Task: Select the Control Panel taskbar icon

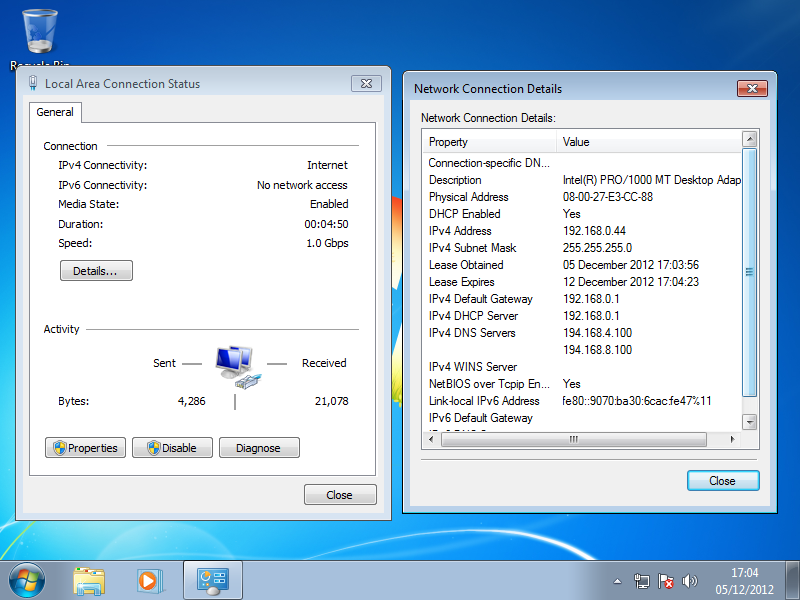Action: 213,580
